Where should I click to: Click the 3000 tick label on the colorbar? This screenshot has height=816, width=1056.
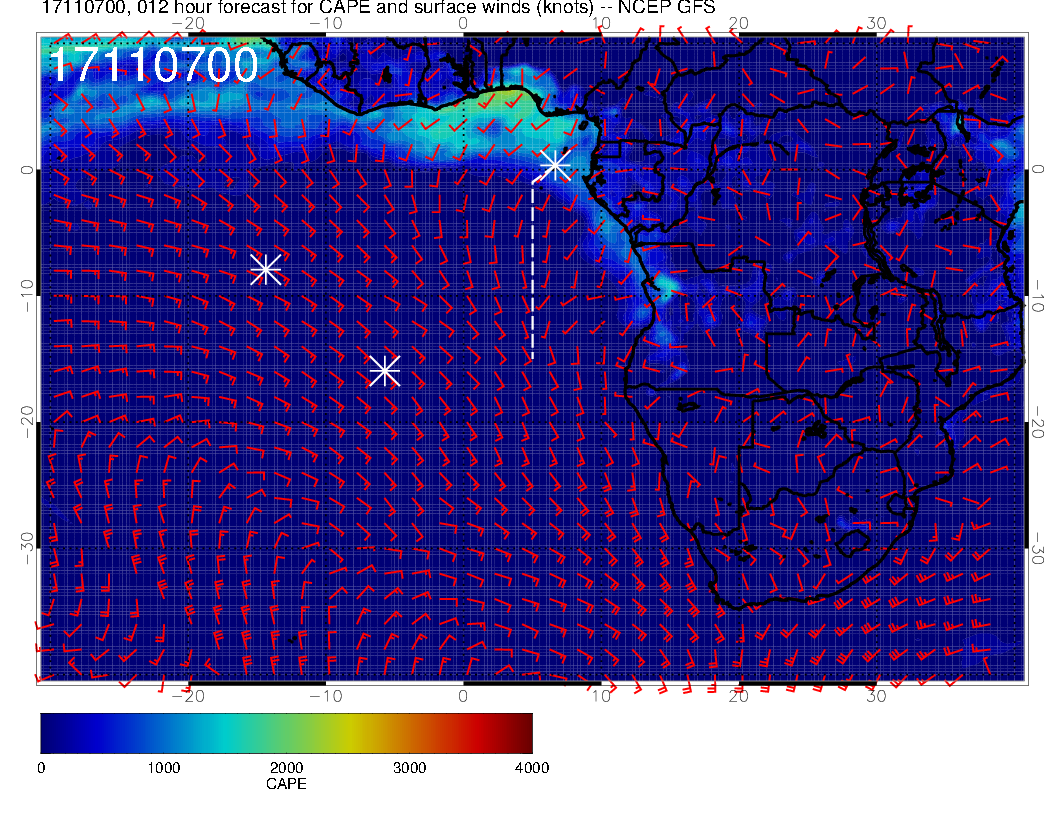coord(409,768)
